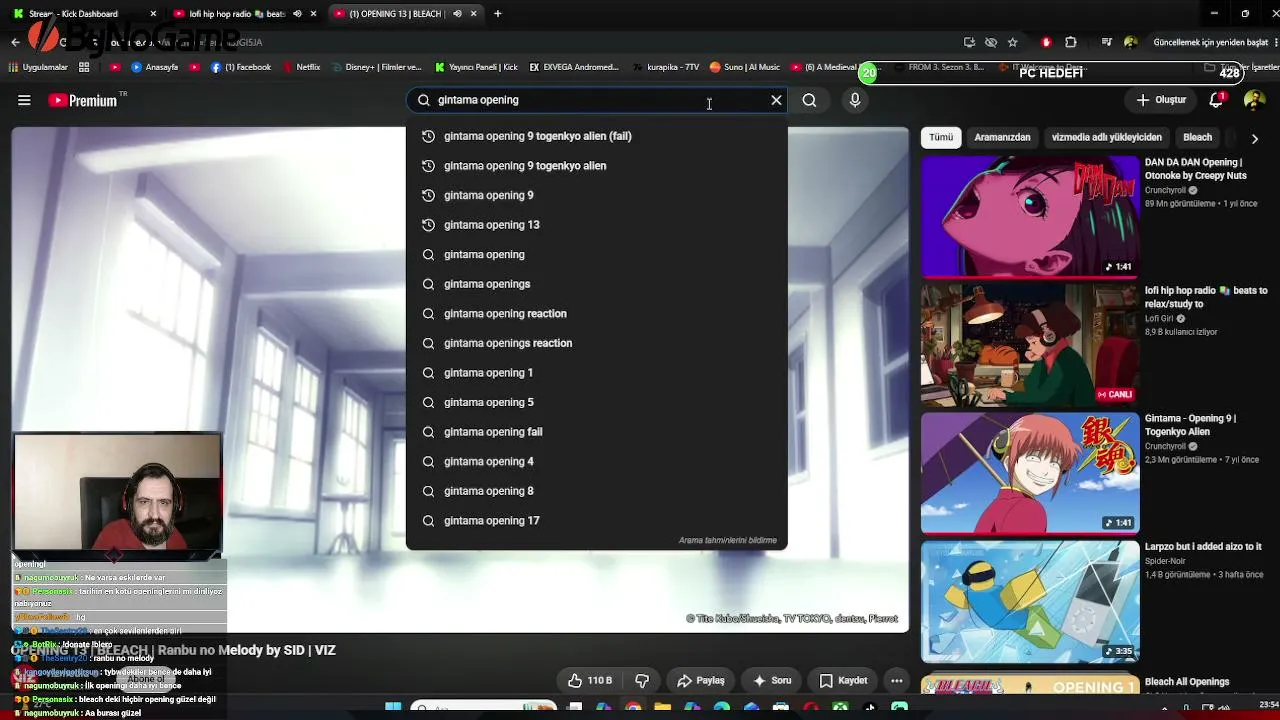Close the Kick Dashboard tab
This screenshot has width=1280, height=720.
153,14
